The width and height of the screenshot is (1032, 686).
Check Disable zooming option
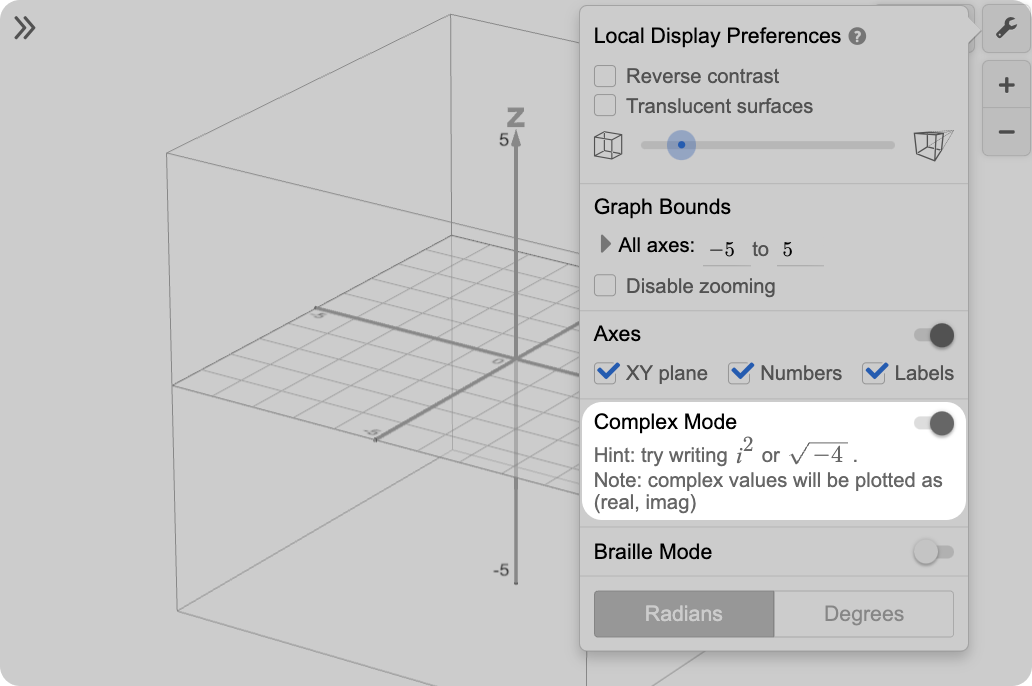tap(605, 286)
